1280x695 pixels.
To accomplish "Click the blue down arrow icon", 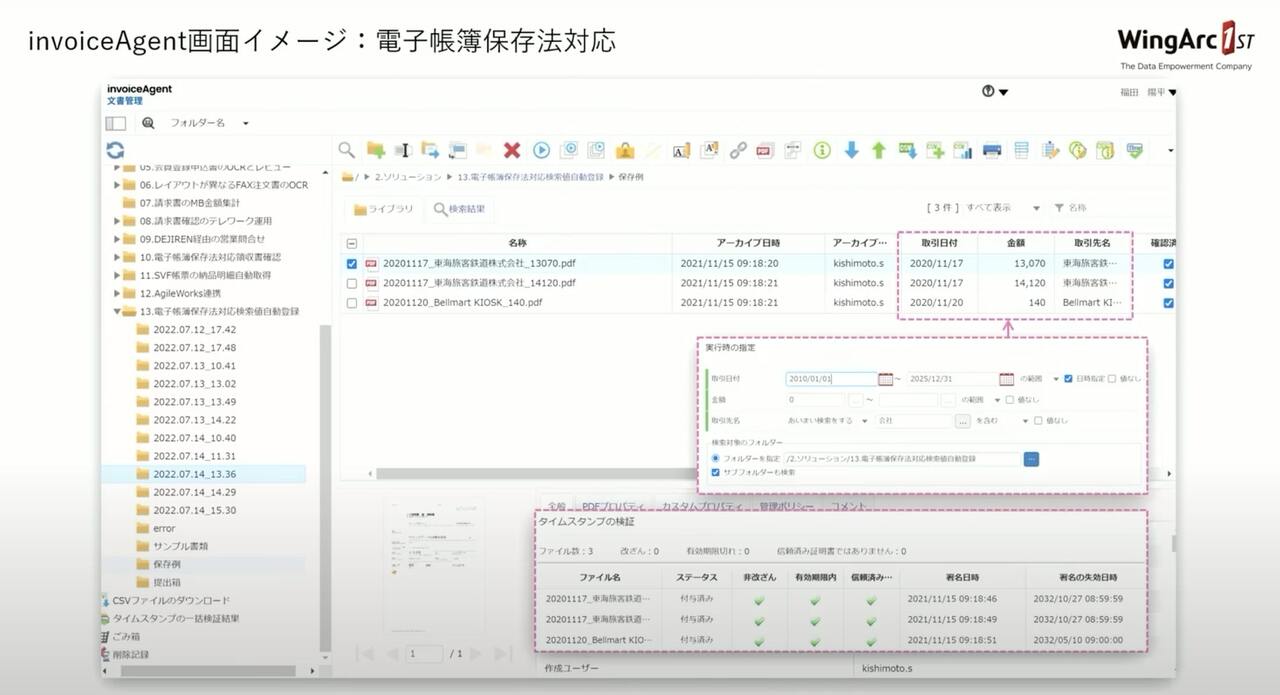I will 851,150.
